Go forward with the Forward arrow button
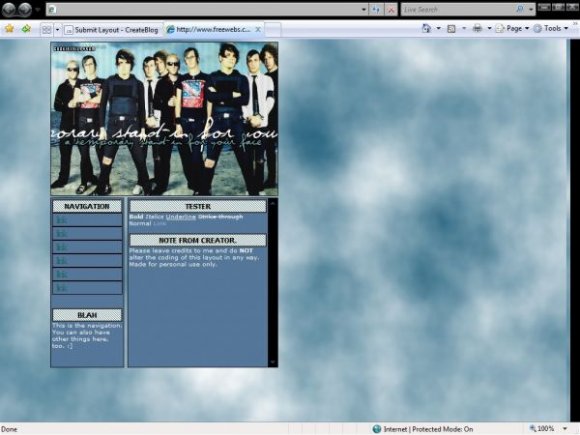 tap(25, 10)
